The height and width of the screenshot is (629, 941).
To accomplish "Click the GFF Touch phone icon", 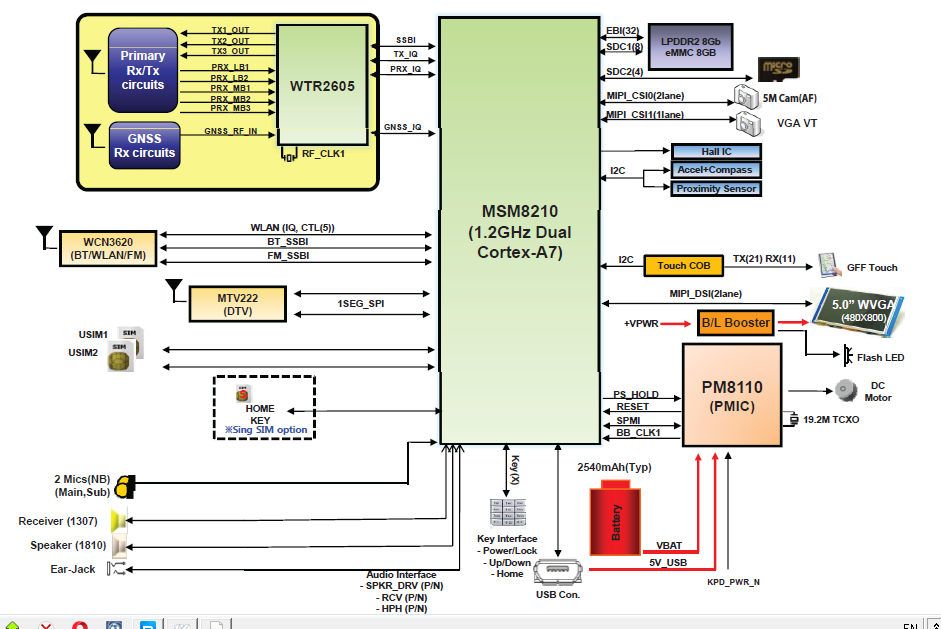I will (x=828, y=265).
